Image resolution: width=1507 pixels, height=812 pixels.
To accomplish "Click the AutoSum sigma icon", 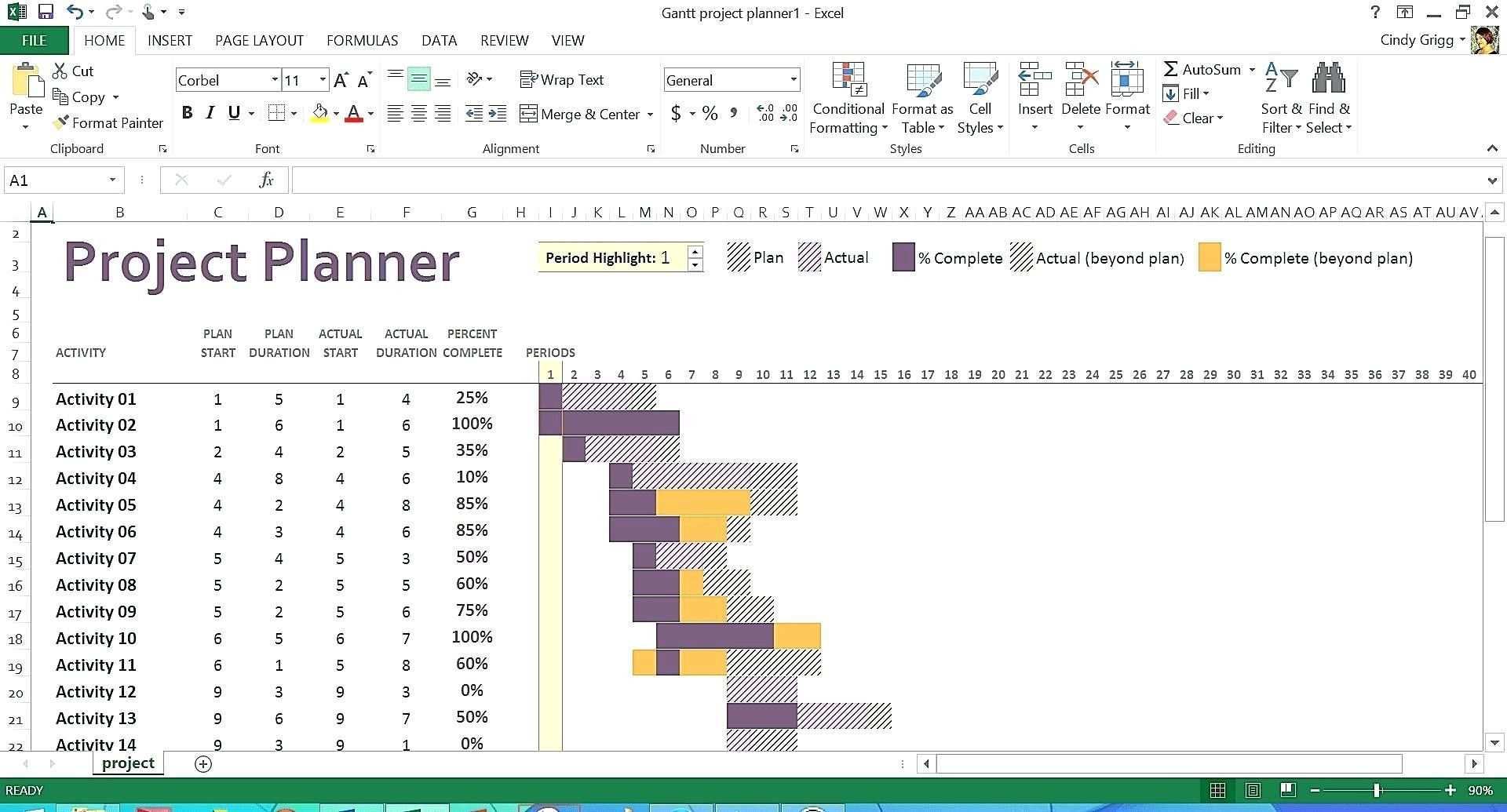I will [x=1170, y=69].
